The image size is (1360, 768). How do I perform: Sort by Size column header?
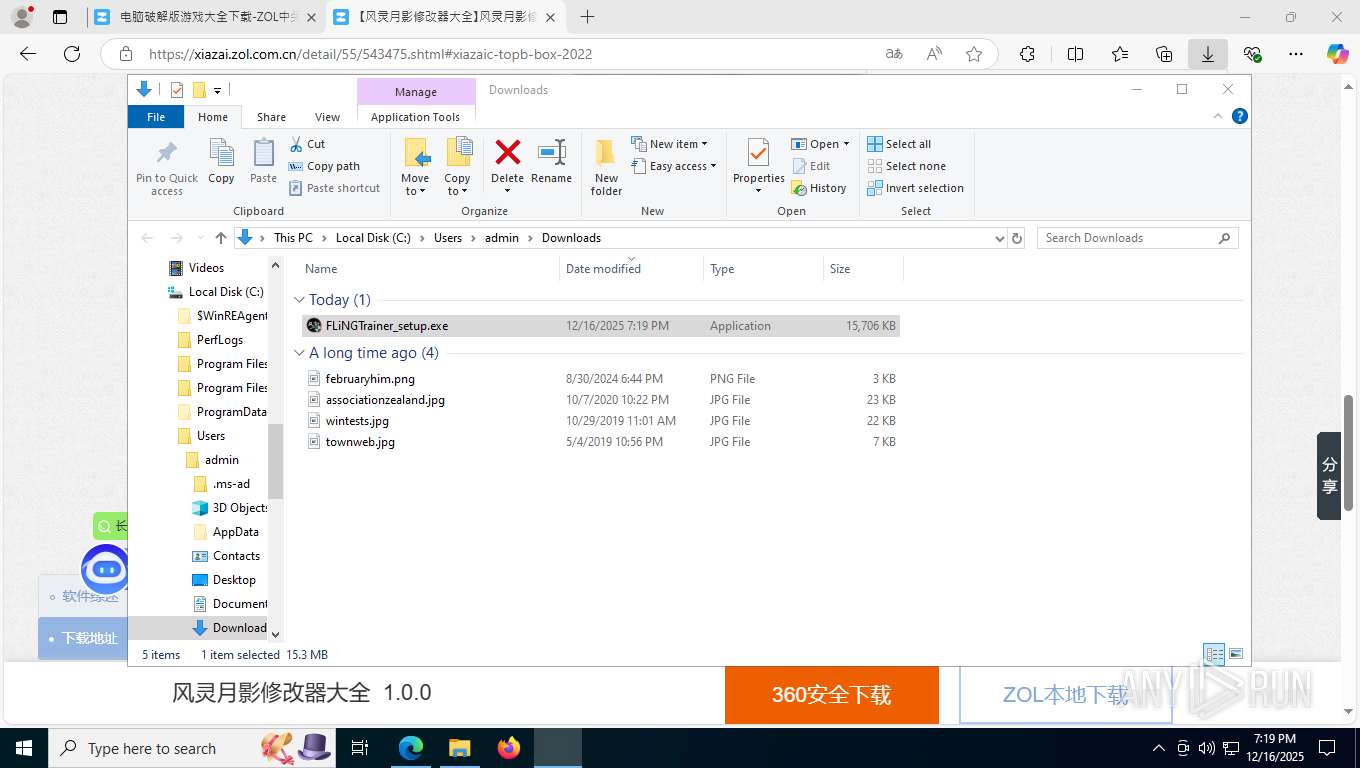pos(863,269)
